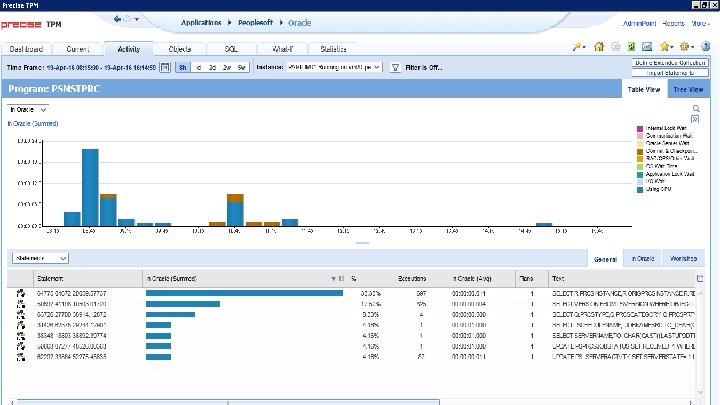Select the In Oracle table tab
720x405 pixels.
tap(642, 259)
